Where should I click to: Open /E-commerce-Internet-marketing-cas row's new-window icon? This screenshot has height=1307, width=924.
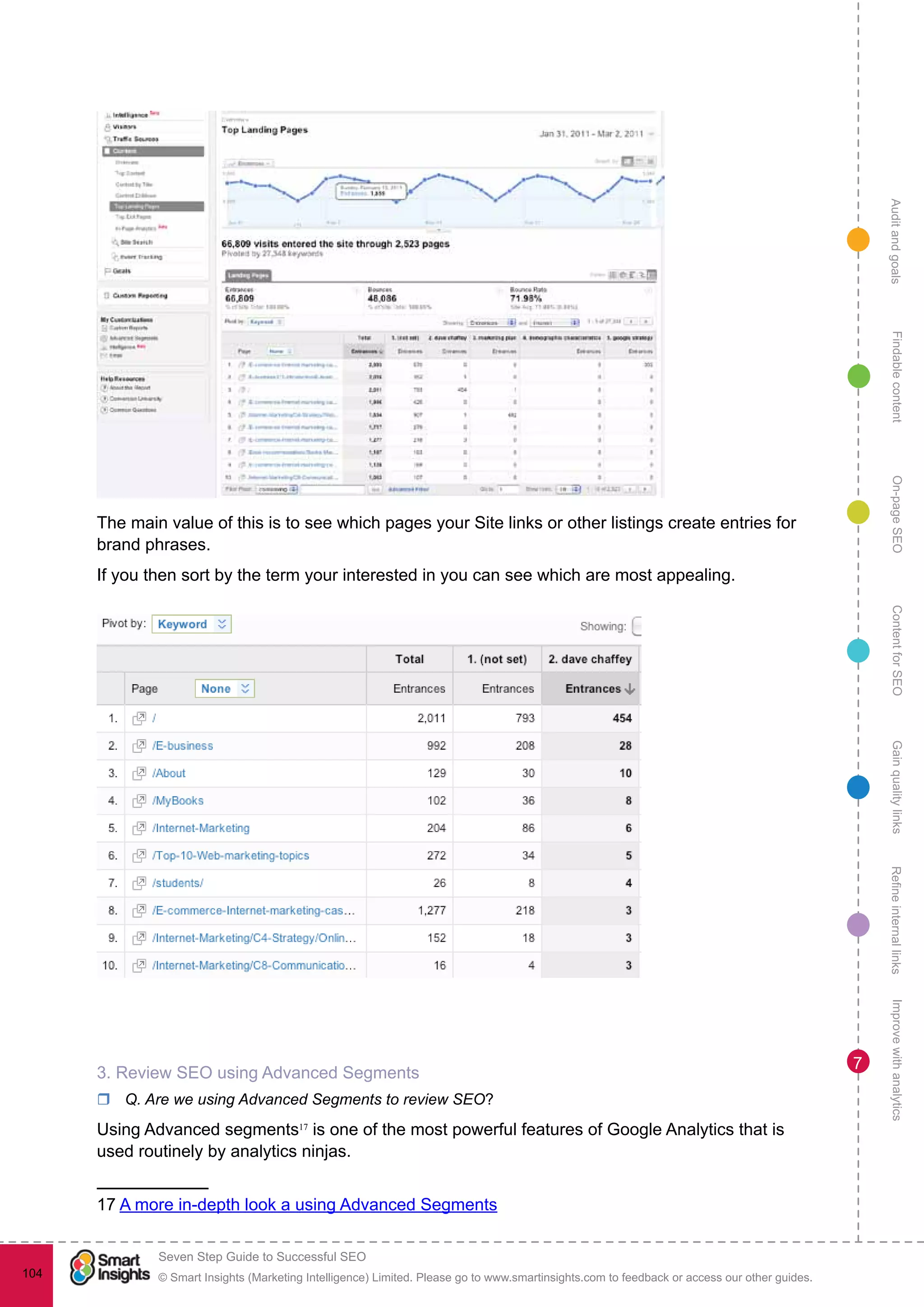tap(139, 911)
